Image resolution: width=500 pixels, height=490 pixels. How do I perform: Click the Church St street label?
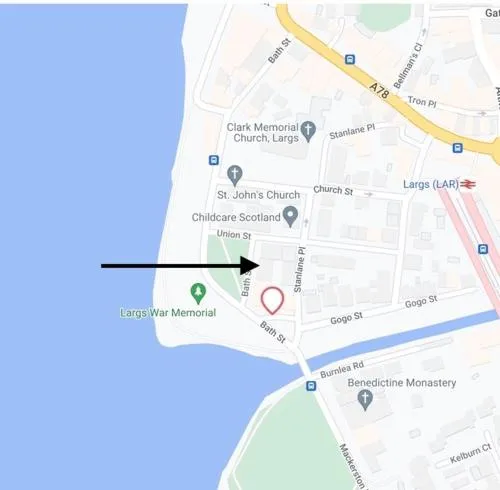pyautogui.click(x=333, y=190)
